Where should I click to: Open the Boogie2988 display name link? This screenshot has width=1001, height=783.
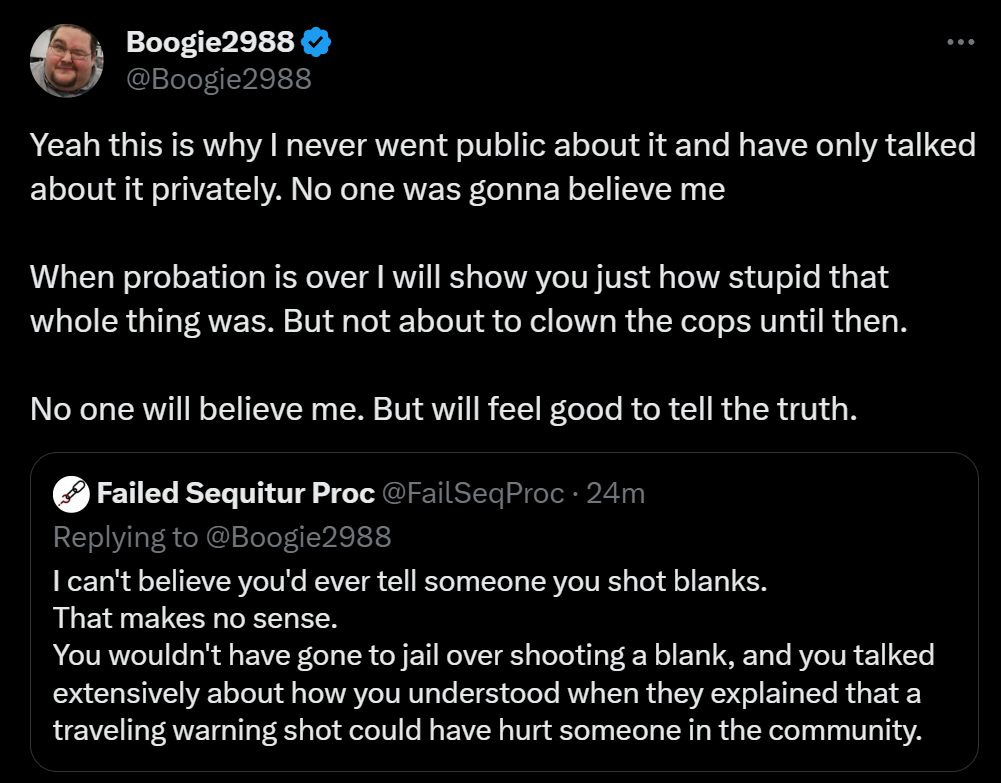click(210, 42)
